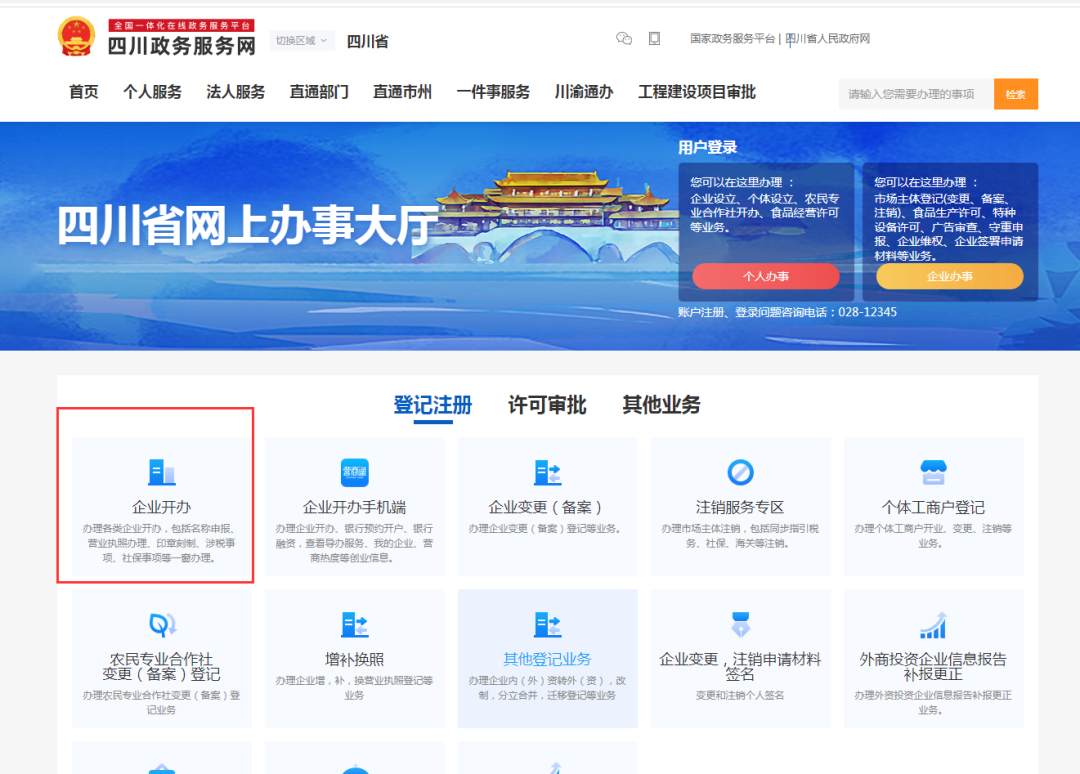
Task: Select the 登记注册 tab
Action: (x=433, y=405)
